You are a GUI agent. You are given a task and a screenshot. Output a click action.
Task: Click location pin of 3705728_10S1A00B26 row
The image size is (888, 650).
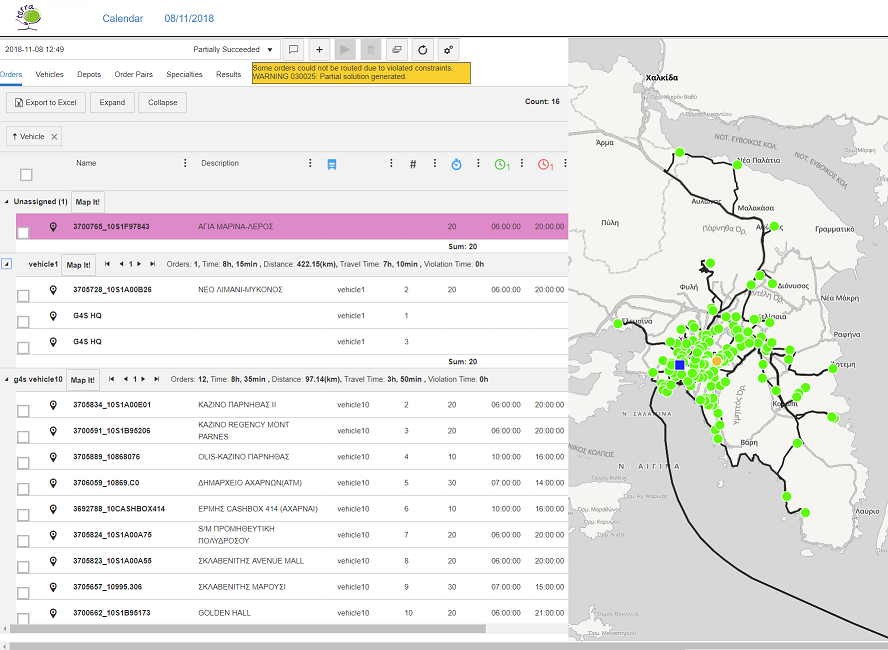tap(53, 290)
